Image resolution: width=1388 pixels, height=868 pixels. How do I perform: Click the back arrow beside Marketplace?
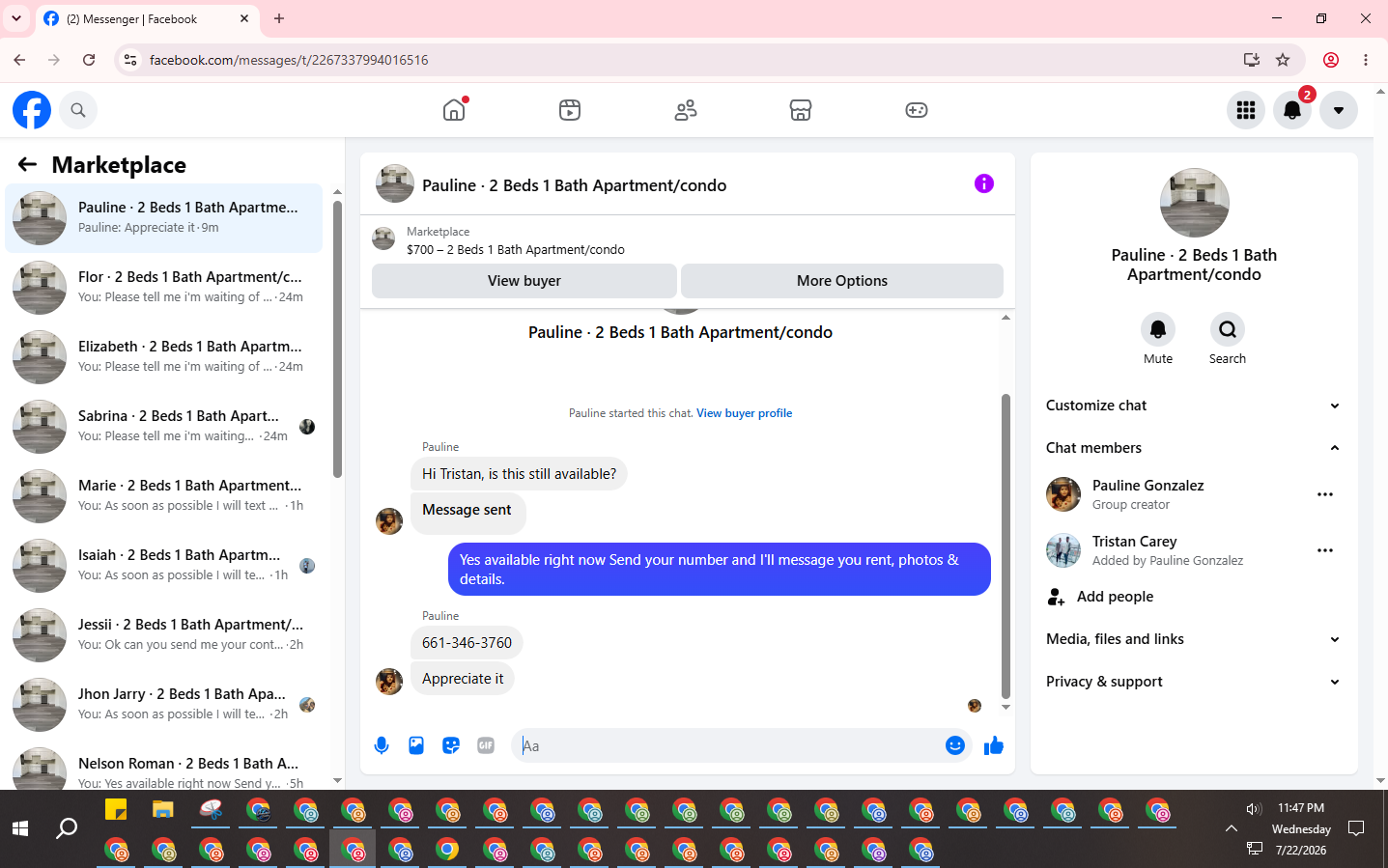tap(27, 165)
